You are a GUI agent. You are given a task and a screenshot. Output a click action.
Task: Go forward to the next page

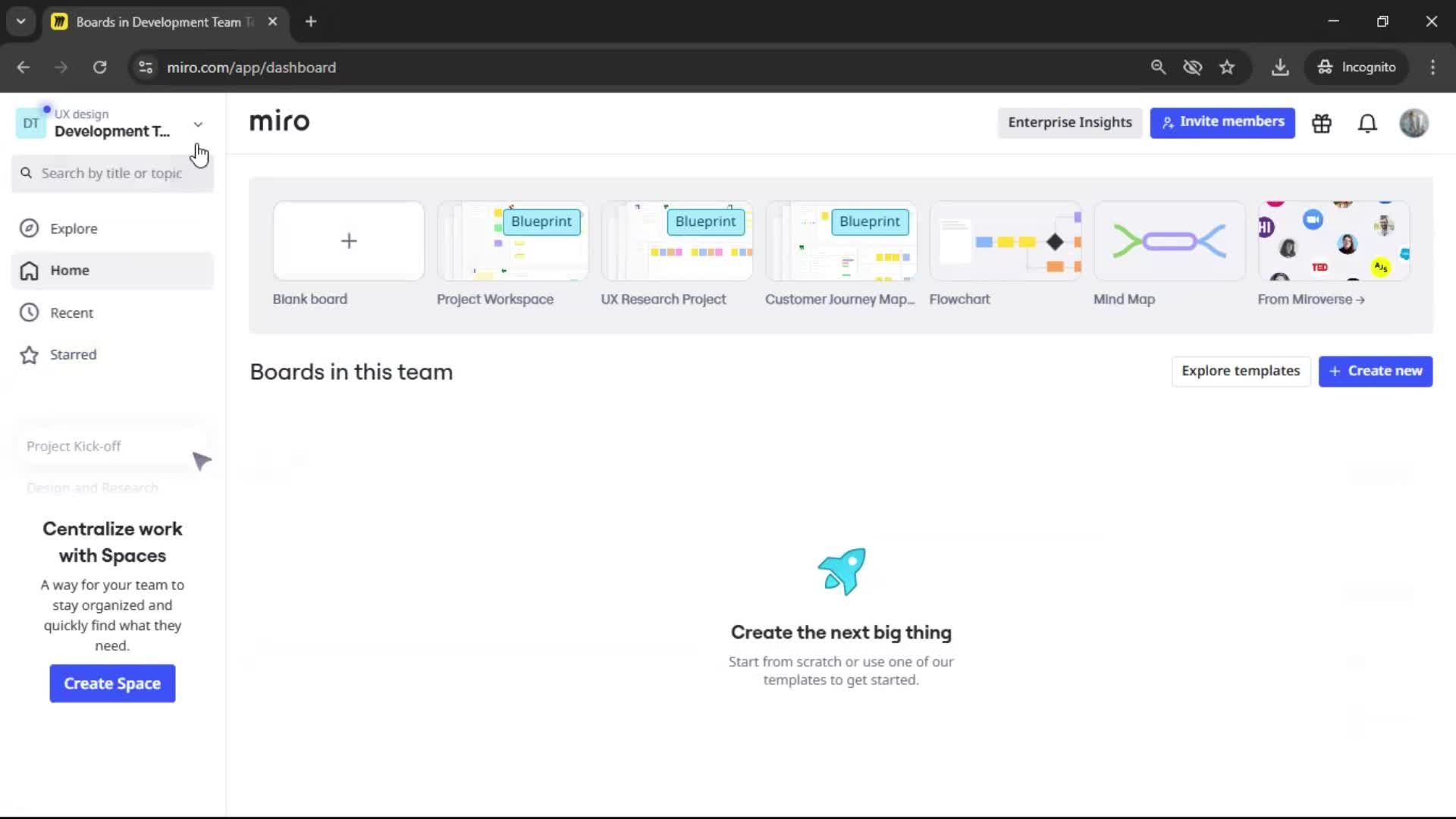coord(61,67)
